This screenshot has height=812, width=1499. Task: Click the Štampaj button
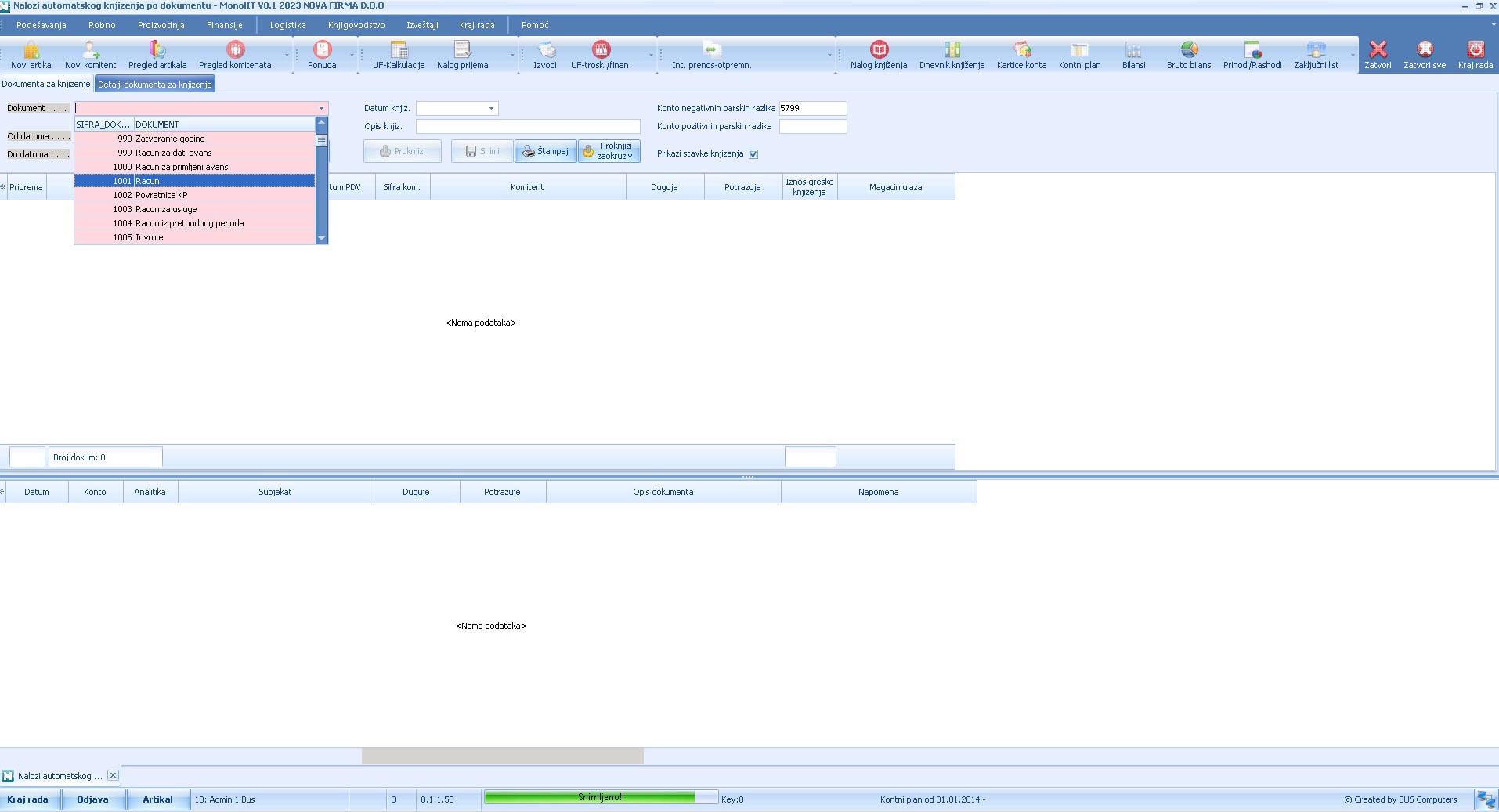click(x=545, y=151)
